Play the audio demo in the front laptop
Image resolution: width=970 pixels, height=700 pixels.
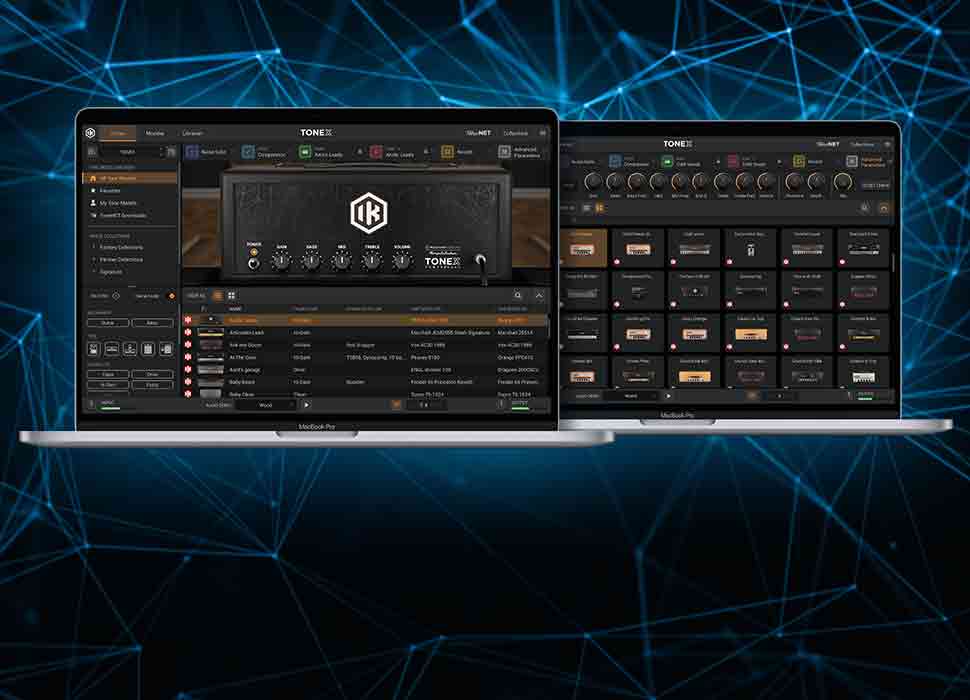[x=307, y=405]
